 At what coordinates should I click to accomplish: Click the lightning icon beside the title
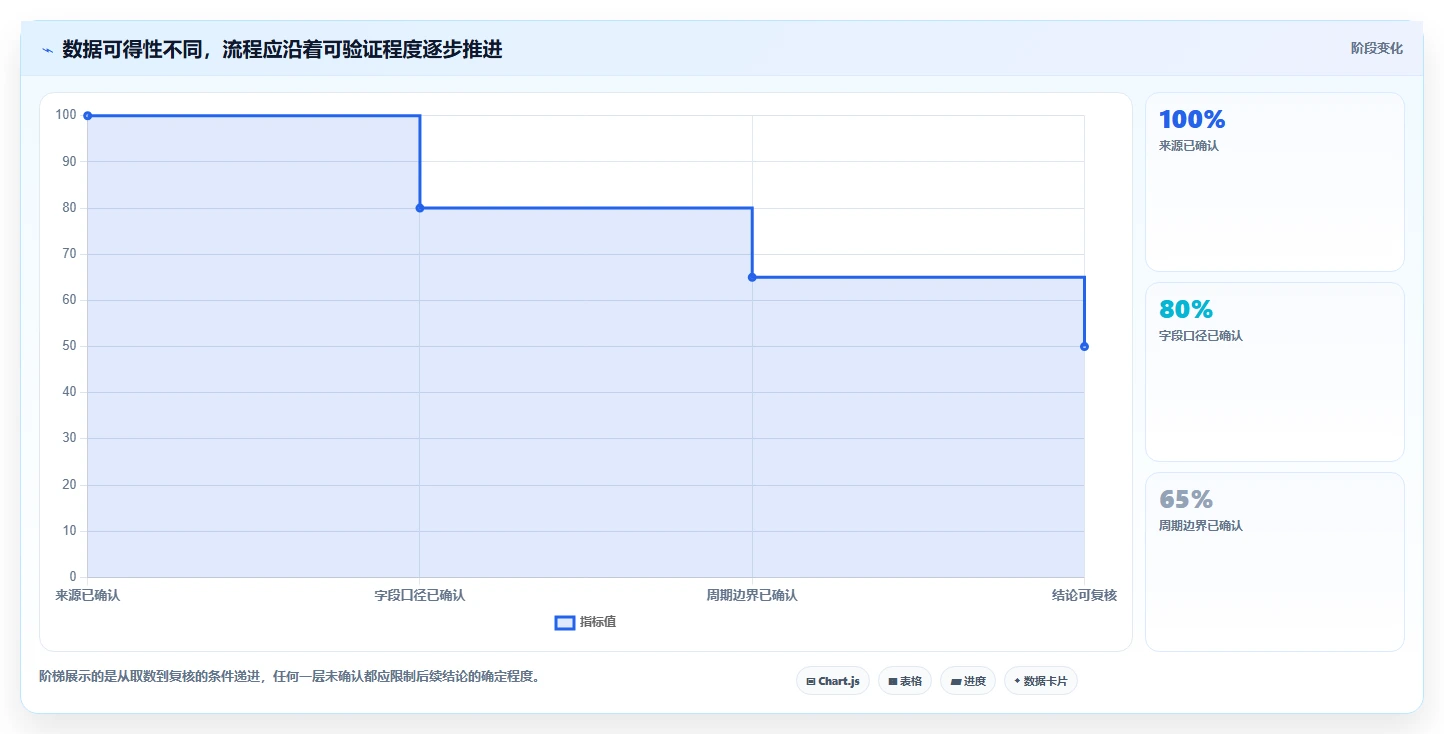tap(47, 50)
